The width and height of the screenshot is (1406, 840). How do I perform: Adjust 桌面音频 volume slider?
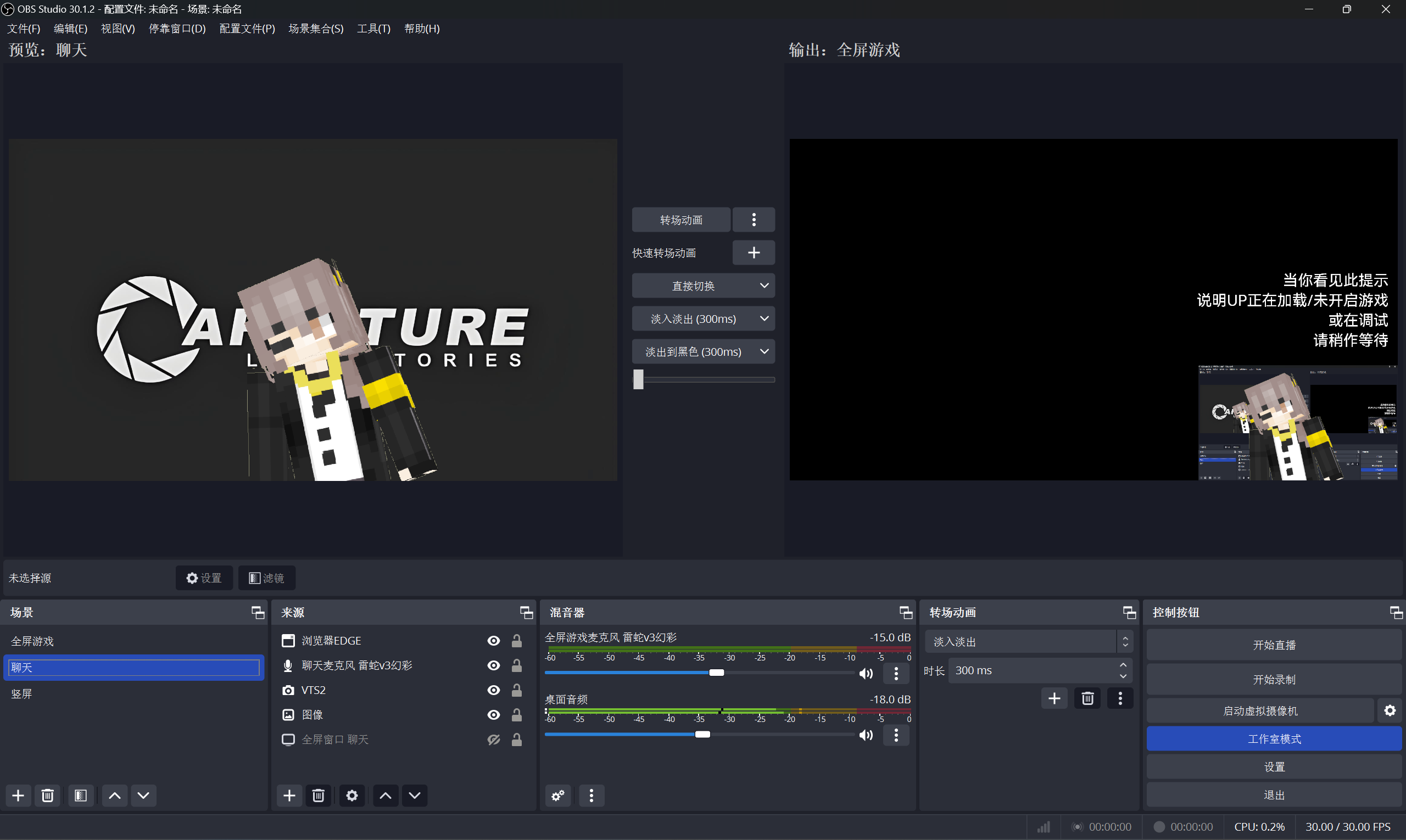(x=702, y=734)
